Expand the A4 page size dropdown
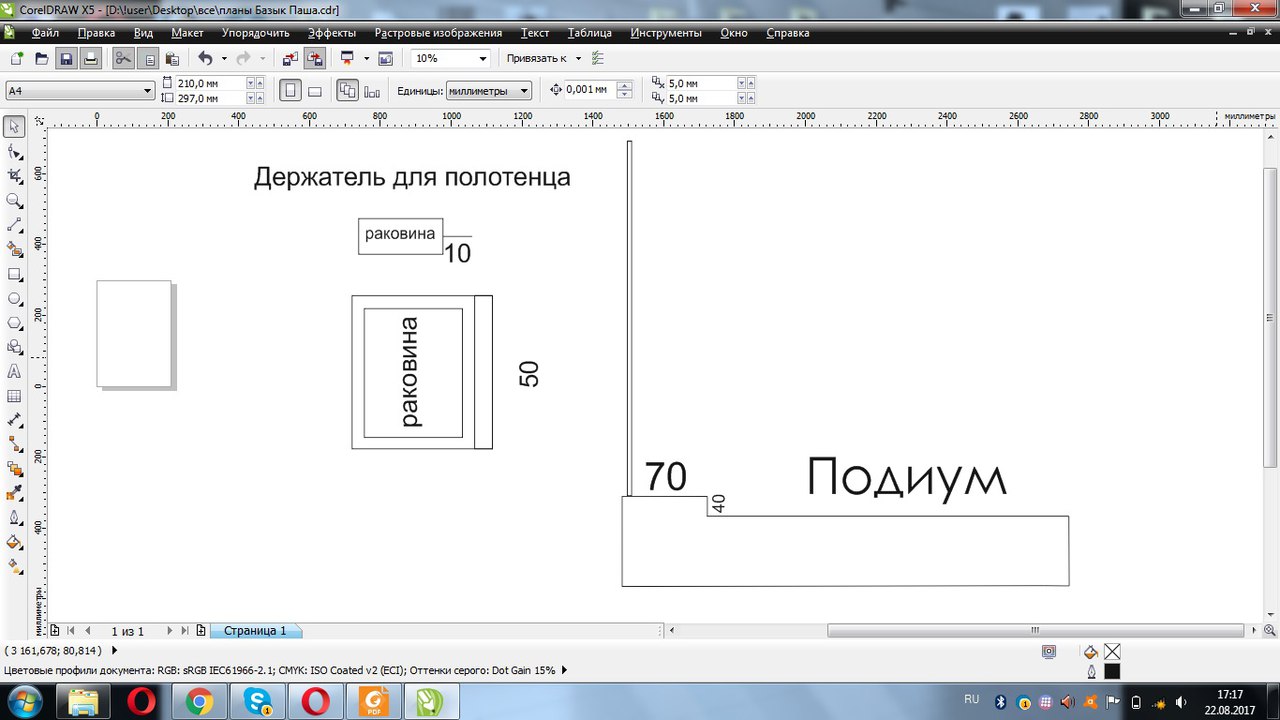 [x=147, y=91]
